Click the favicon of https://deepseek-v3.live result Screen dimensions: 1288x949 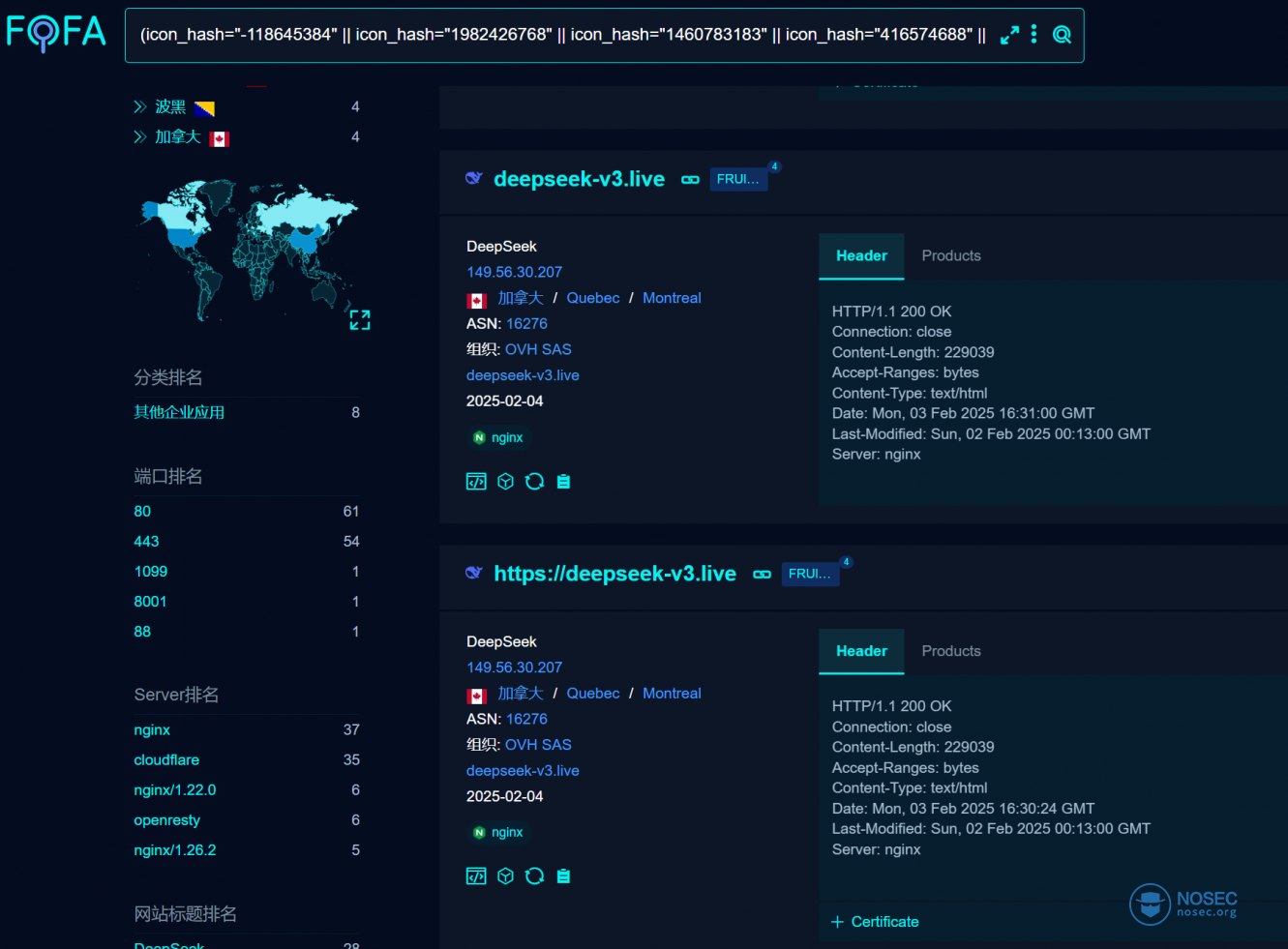click(473, 573)
